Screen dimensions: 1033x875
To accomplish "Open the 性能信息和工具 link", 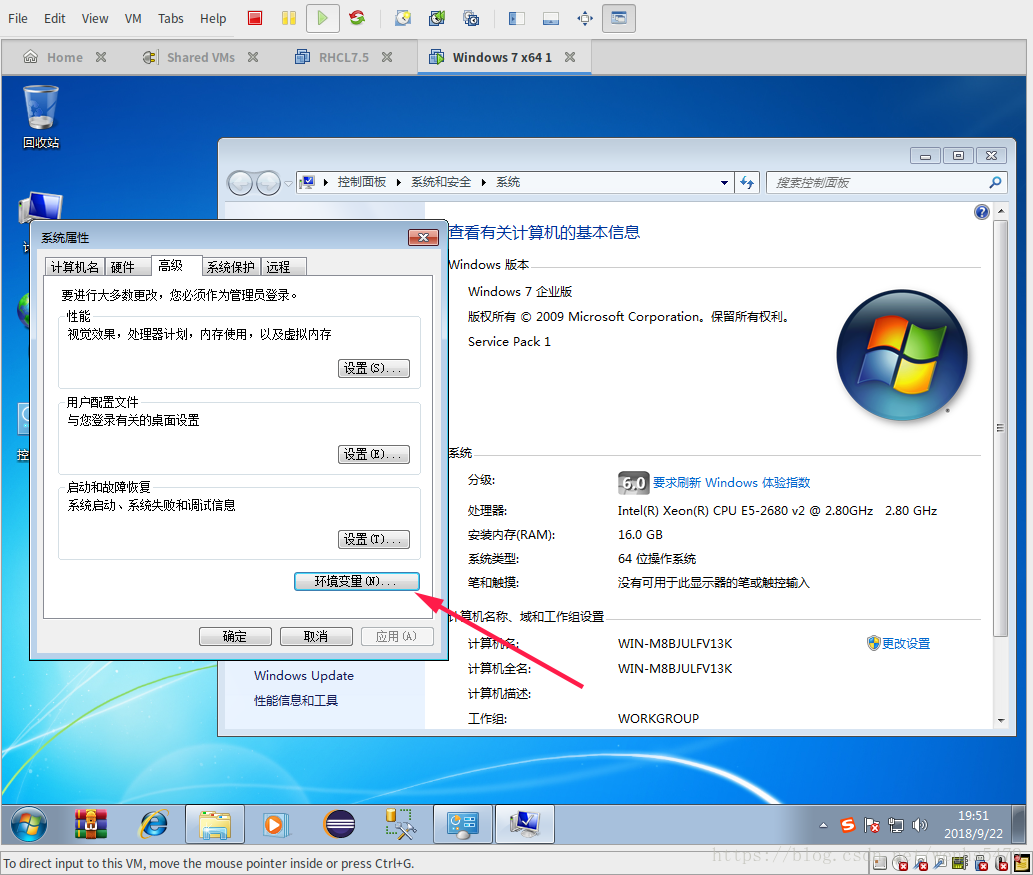I will [x=296, y=700].
